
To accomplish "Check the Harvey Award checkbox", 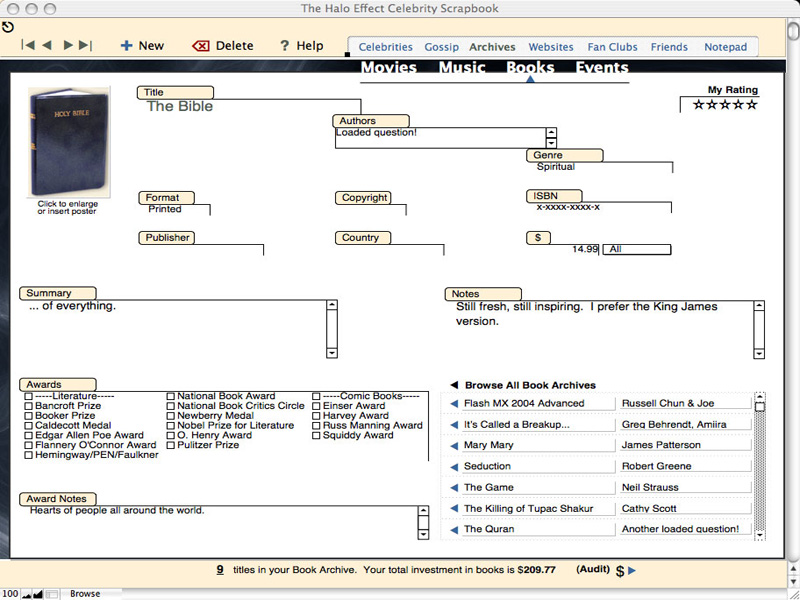I will click(316, 416).
